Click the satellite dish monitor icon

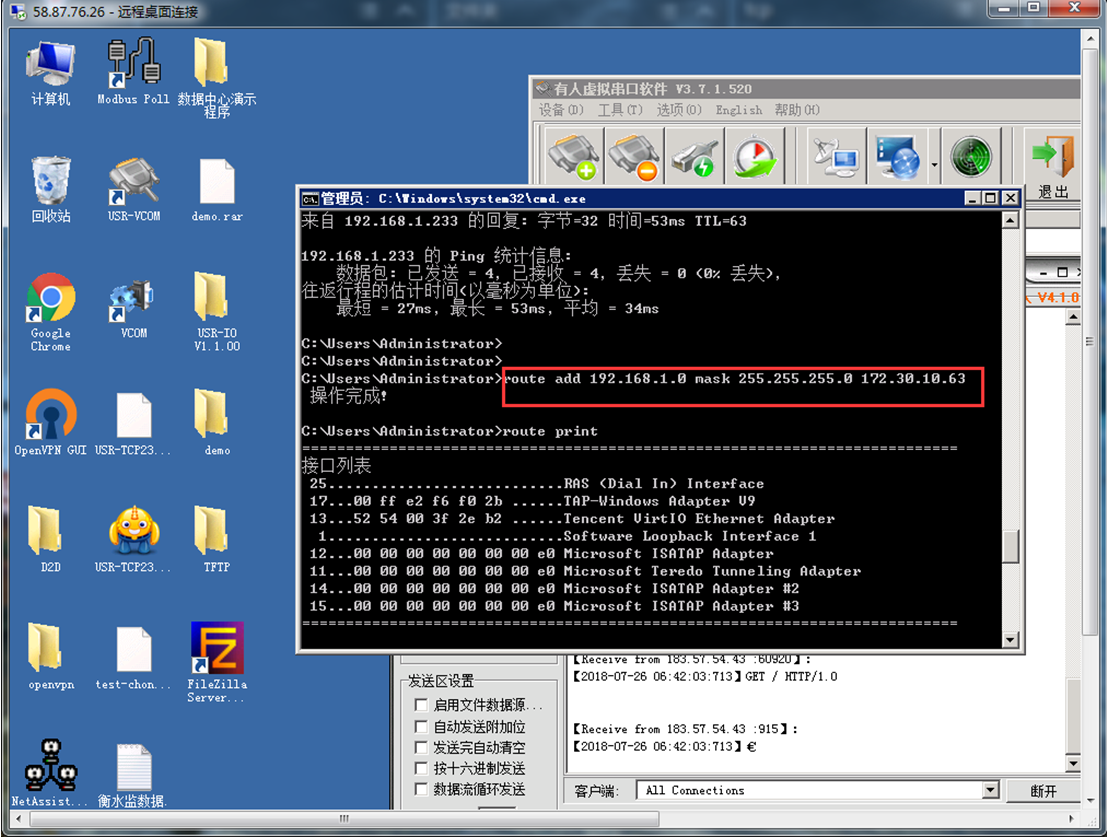tap(834, 157)
